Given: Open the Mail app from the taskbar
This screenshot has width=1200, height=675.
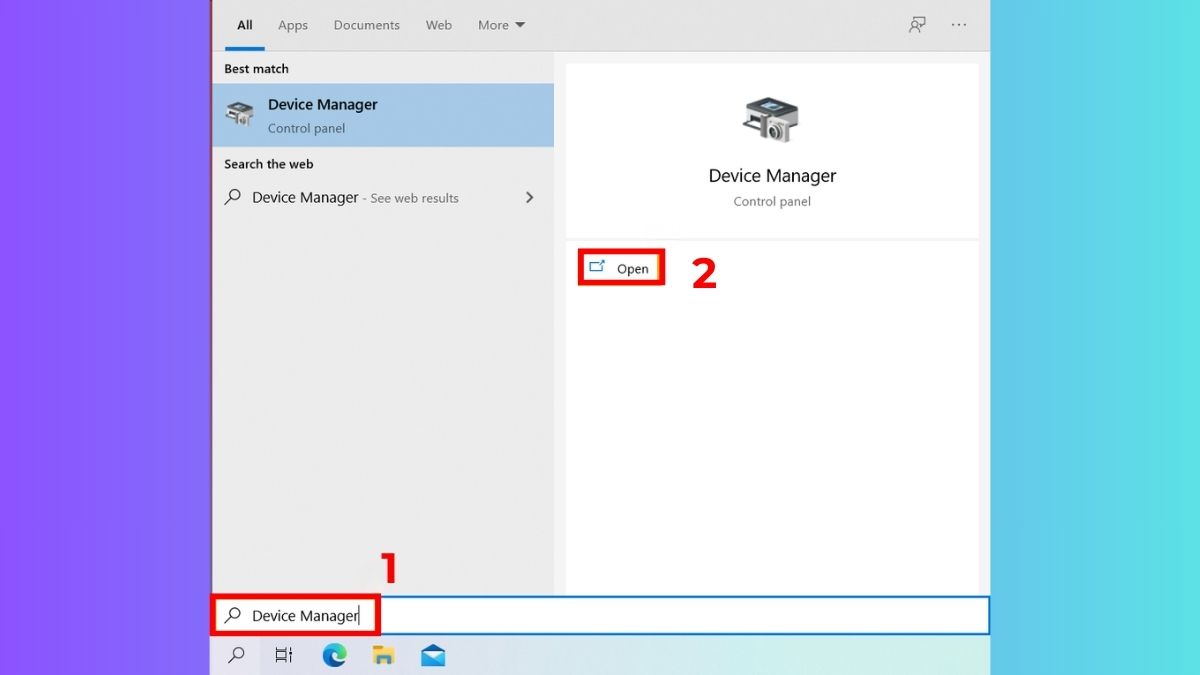Looking at the screenshot, I should pyautogui.click(x=432, y=655).
